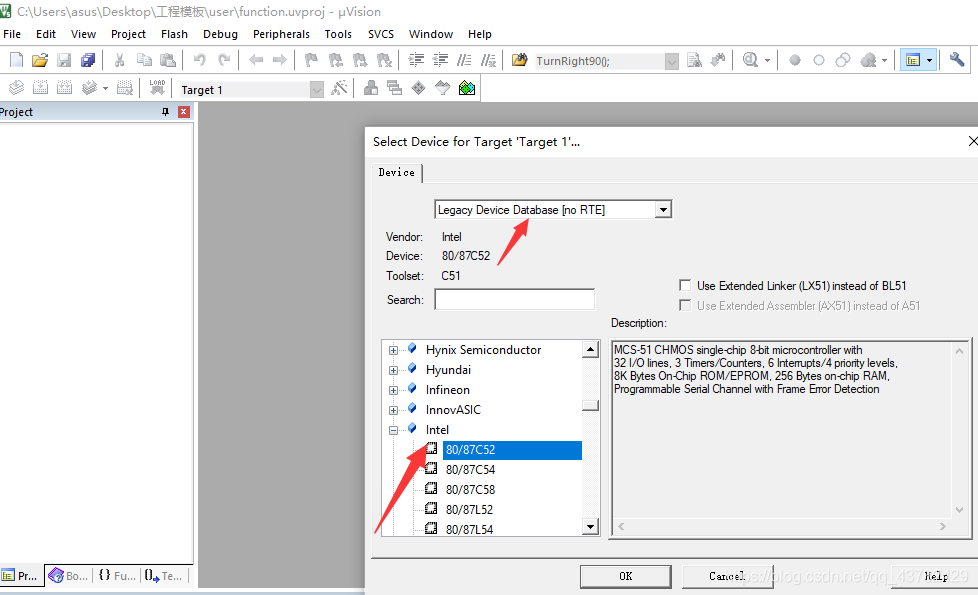Select 80/87C54 device

tap(470, 470)
